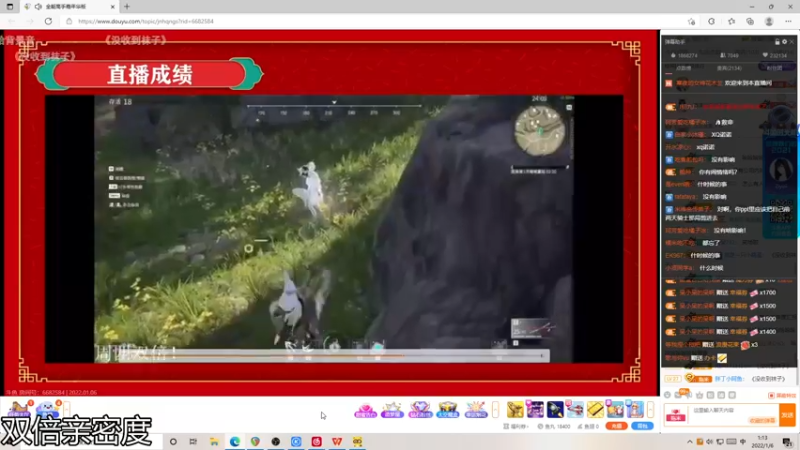Open first activity icon below the player
The width and height of the screenshot is (800, 450).
click(19, 409)
